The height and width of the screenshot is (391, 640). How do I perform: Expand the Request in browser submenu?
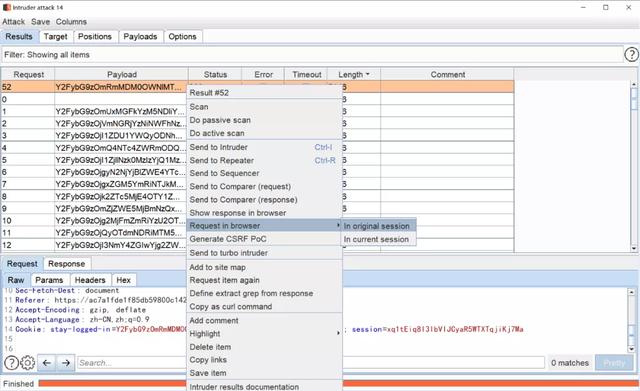(264, 226)
